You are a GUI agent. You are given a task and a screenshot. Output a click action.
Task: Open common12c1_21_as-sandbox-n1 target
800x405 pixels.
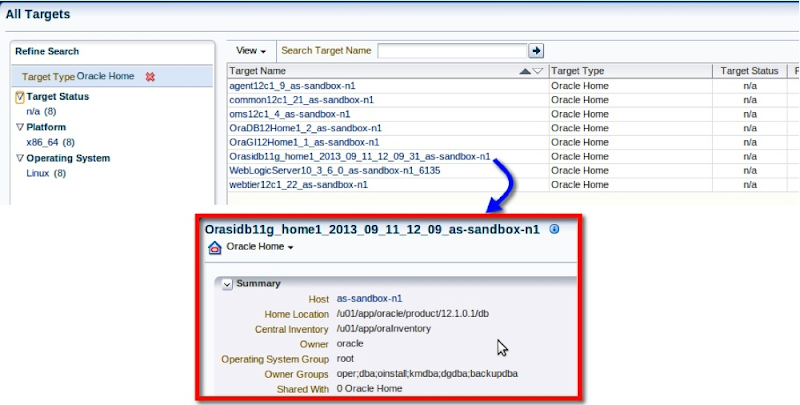pyautogui.click(x=302, y=100)
